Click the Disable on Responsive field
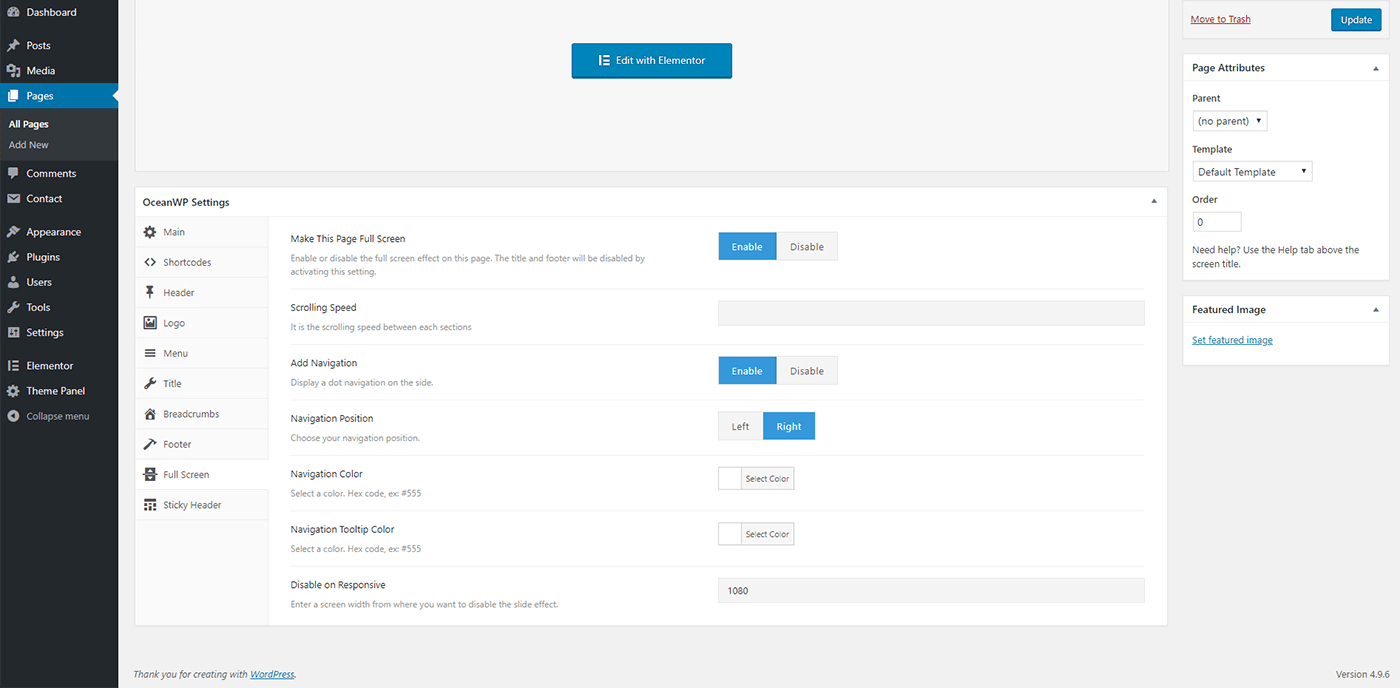Screen dimensions: 1400x688 931,590
